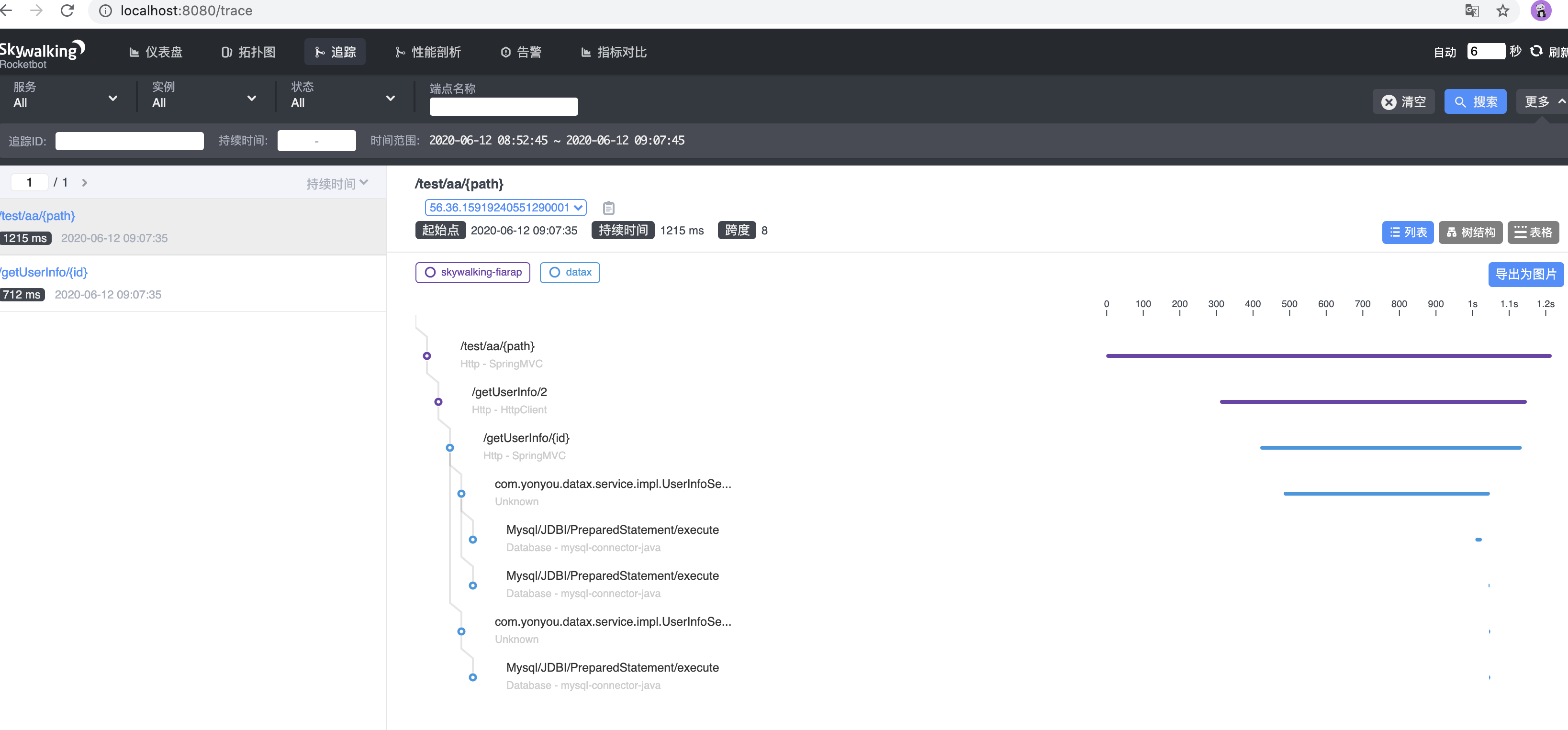The image size is (1568, 730).
Task: Click the 导出为图片 export image button
Action: click(1525, 275)
